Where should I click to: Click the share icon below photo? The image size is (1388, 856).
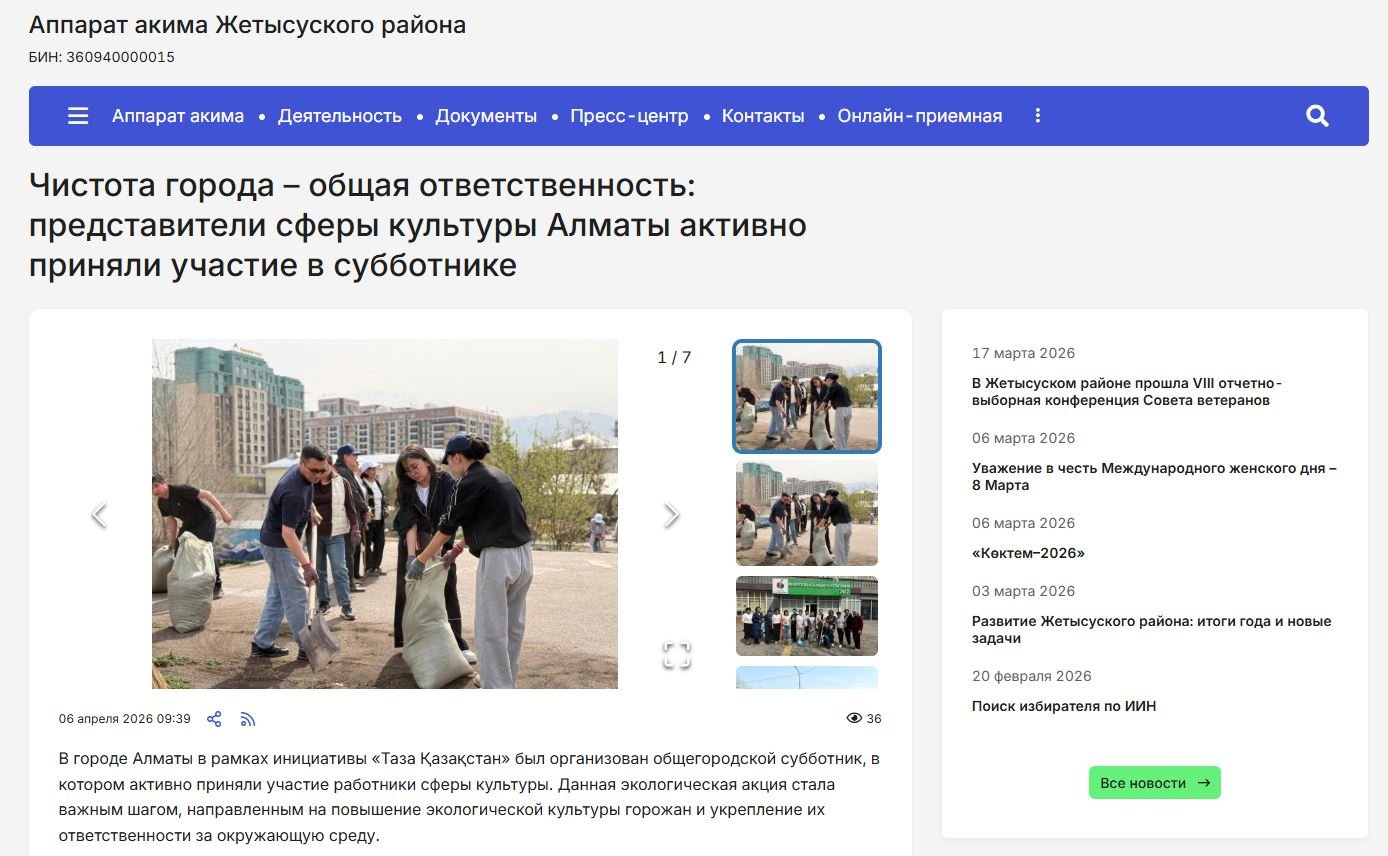[214, 719]
